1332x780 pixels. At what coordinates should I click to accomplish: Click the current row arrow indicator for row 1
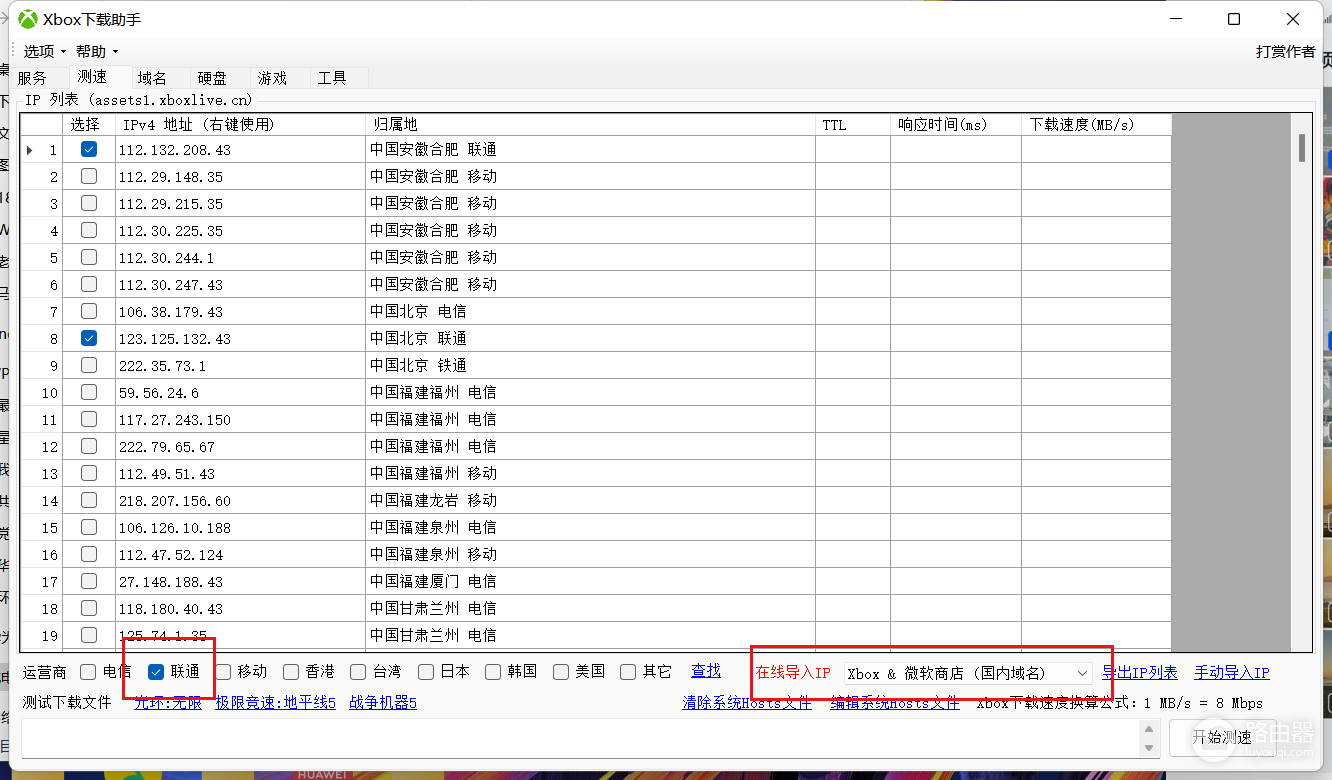pyautogui.click(x=29, y=150)
